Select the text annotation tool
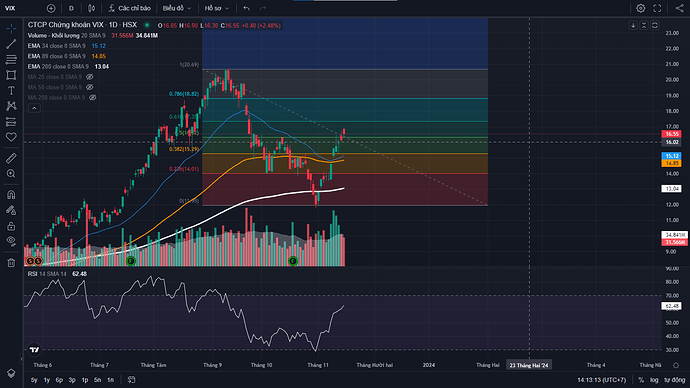The image size is (690, 388). coord(11,91)
